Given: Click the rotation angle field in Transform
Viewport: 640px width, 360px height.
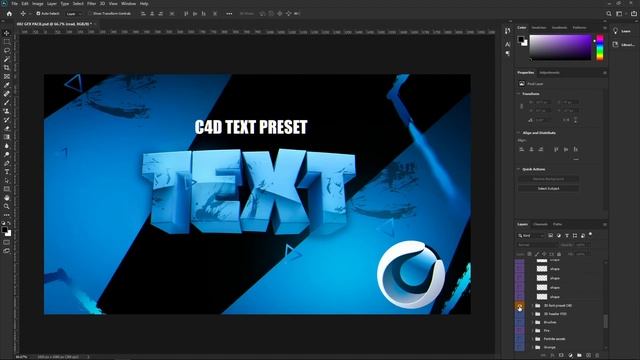Looking at the screenshot, I should click(543, 120).
